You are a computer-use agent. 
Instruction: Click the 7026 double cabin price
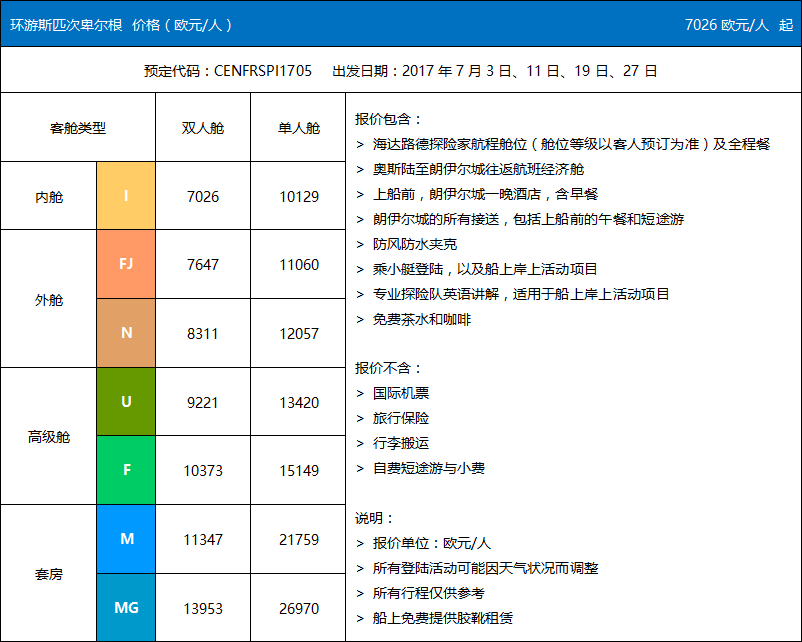point(203,197)
